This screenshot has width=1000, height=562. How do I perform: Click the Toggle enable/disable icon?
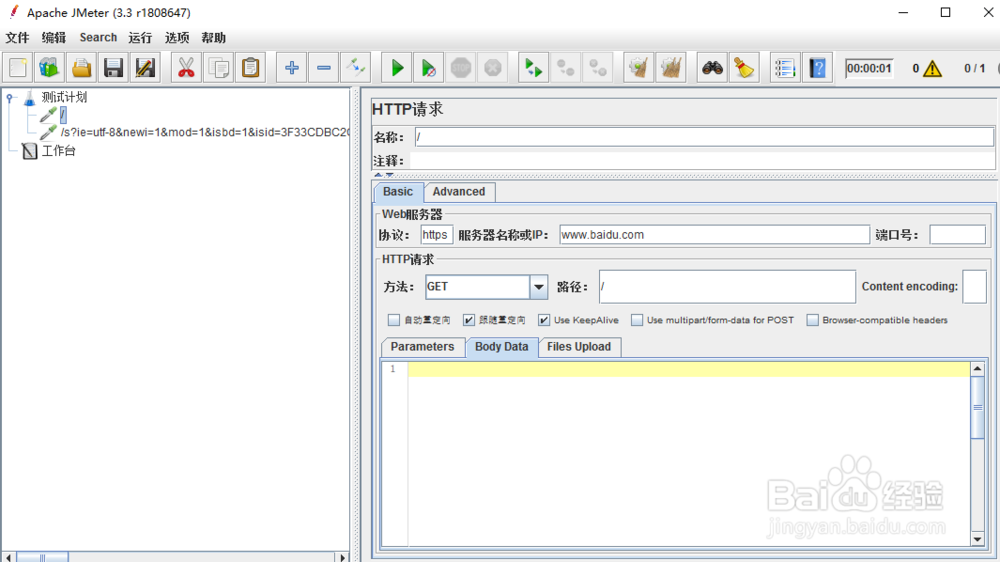[355, 68]
